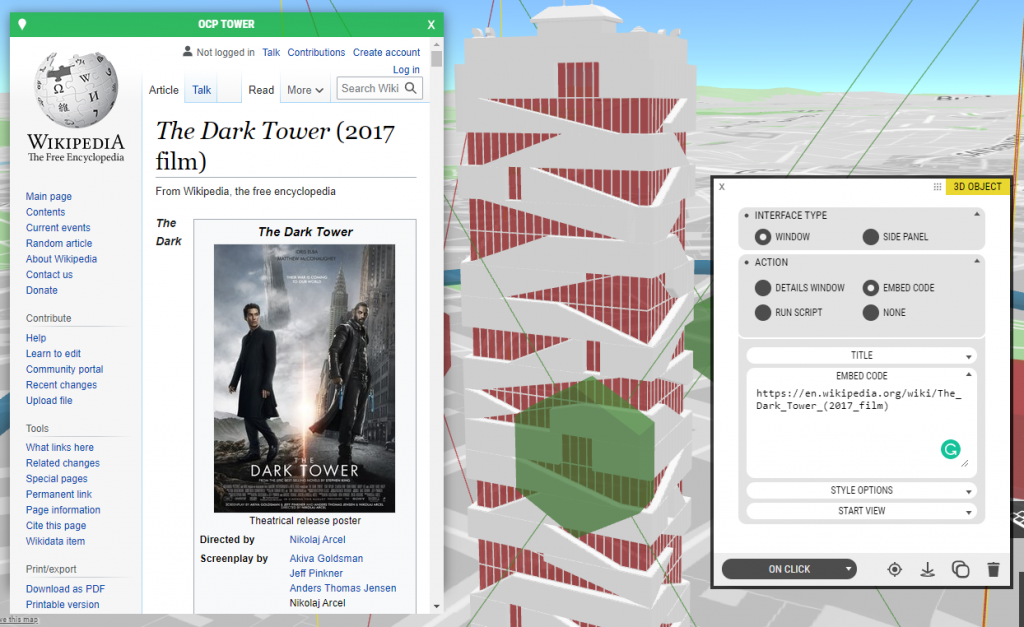Click the duplicate copy icon in 3D Object panel

coord(960,570)
